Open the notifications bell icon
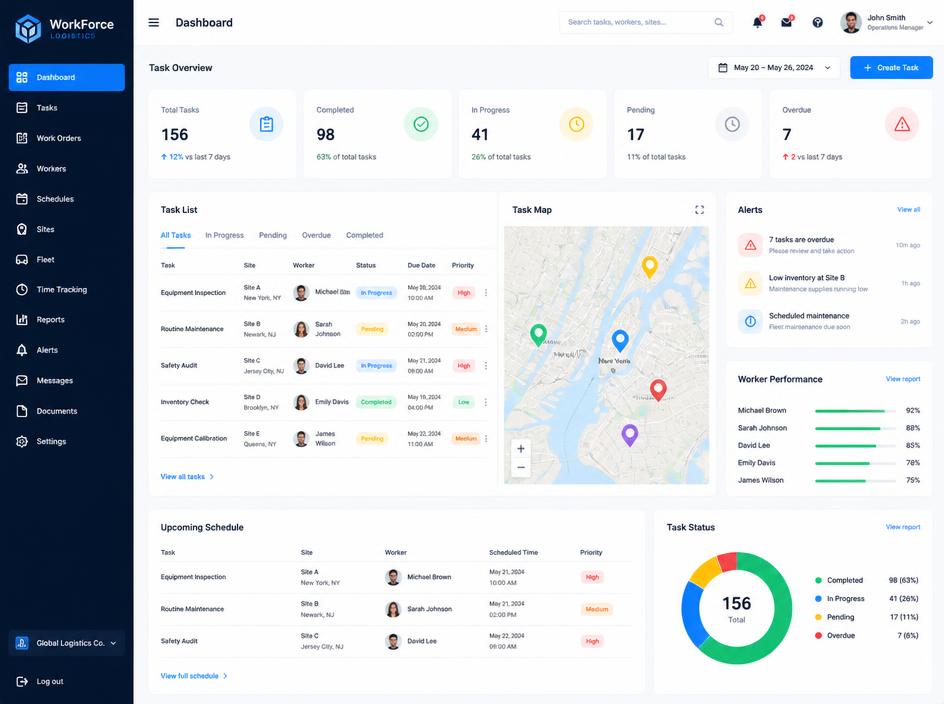This screenshot has height=704, width=944. pos(757,22)
